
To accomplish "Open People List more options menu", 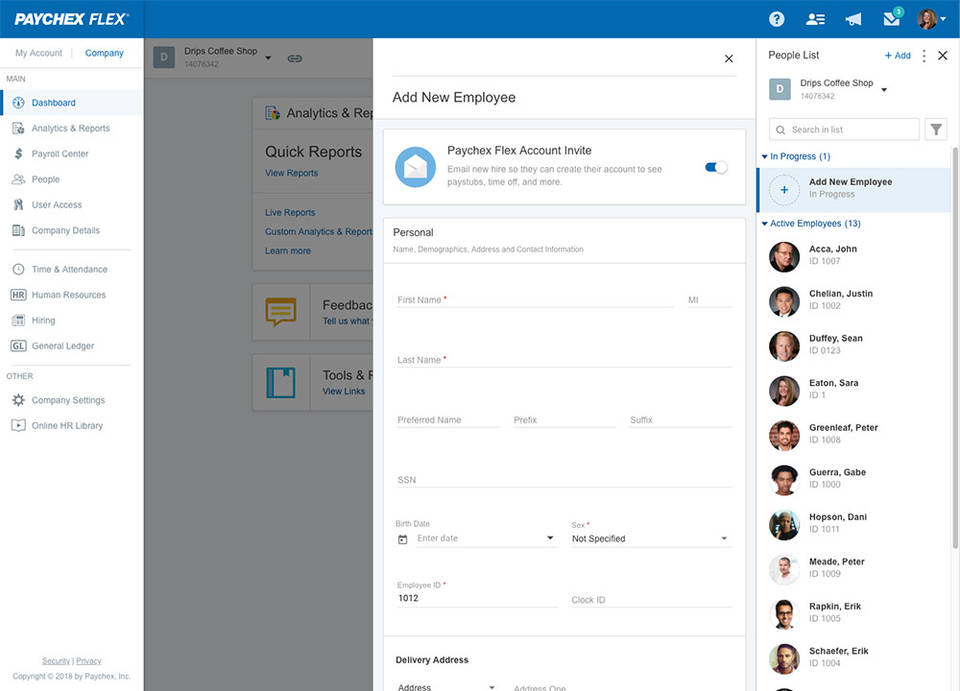I will click(x=924, y=56).
